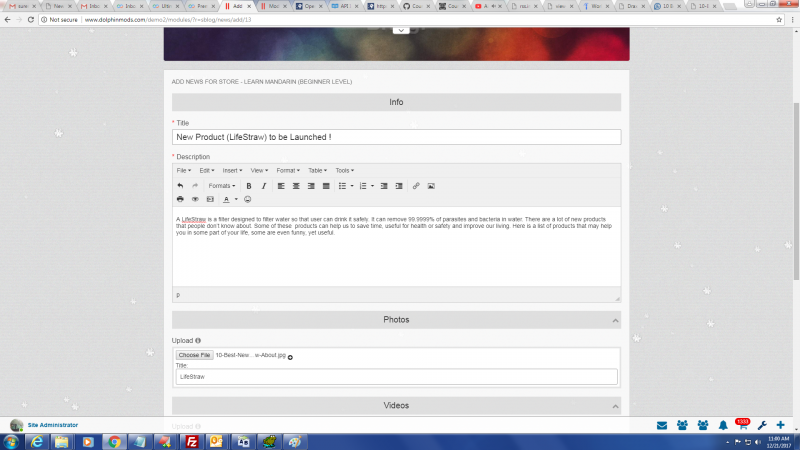
Task: Increase indent in the editor
Action: pos(399,186)
